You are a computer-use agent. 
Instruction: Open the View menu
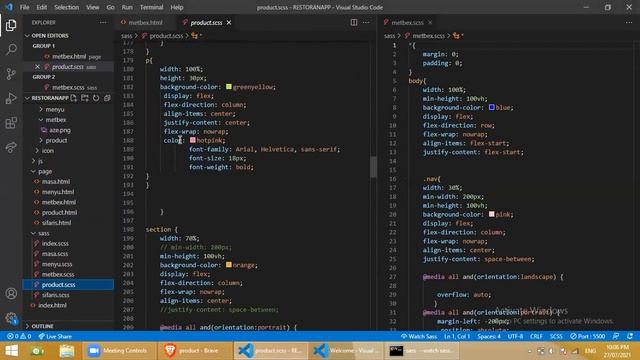point(93,7)
